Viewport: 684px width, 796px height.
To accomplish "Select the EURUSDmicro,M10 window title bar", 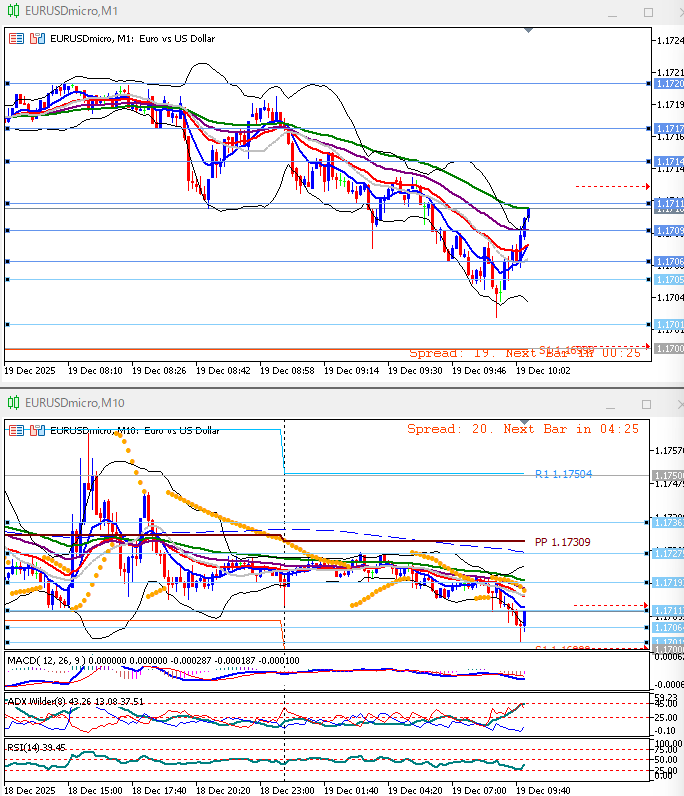I will click(x=300, y=402).
